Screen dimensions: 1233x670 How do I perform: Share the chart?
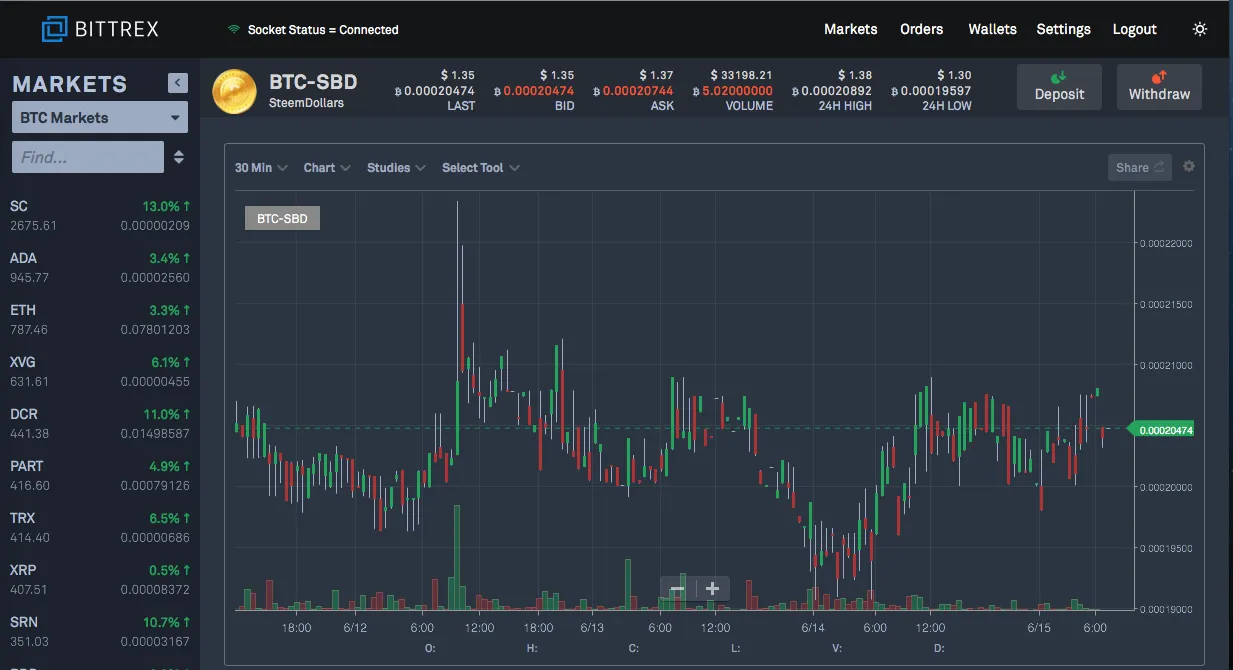point(1139,167)
